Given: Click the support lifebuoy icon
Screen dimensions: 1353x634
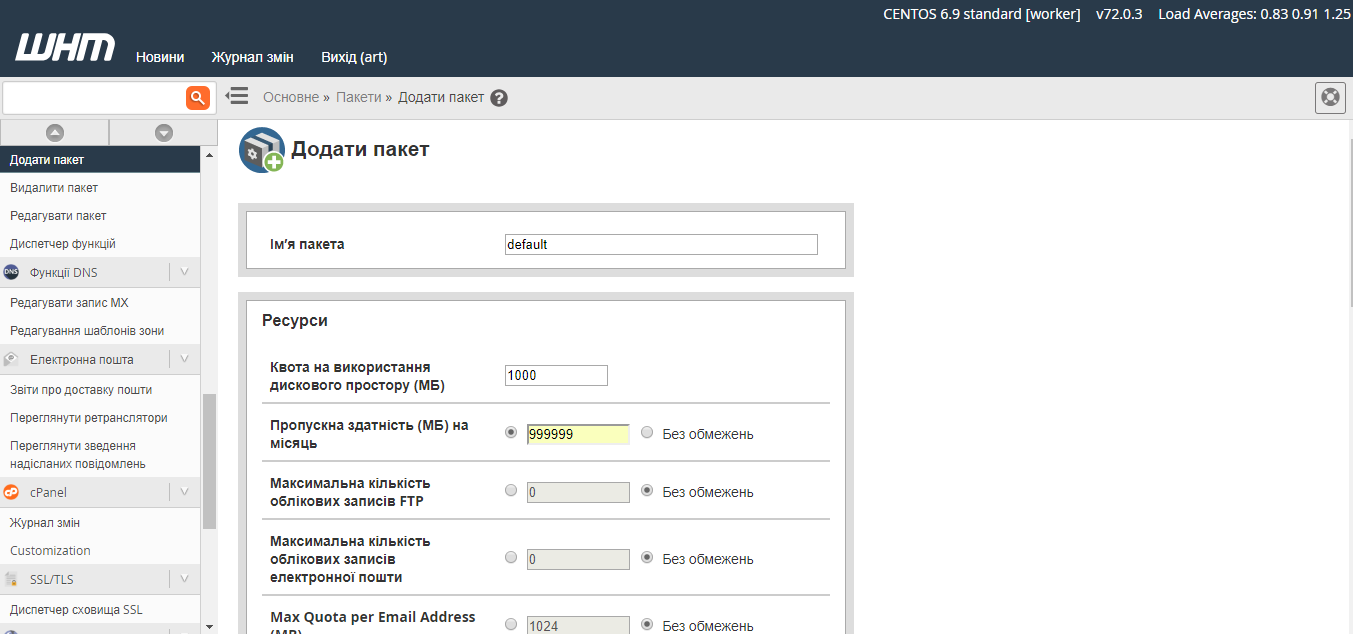Looking at the screenshot, I should click(1329, 98).
